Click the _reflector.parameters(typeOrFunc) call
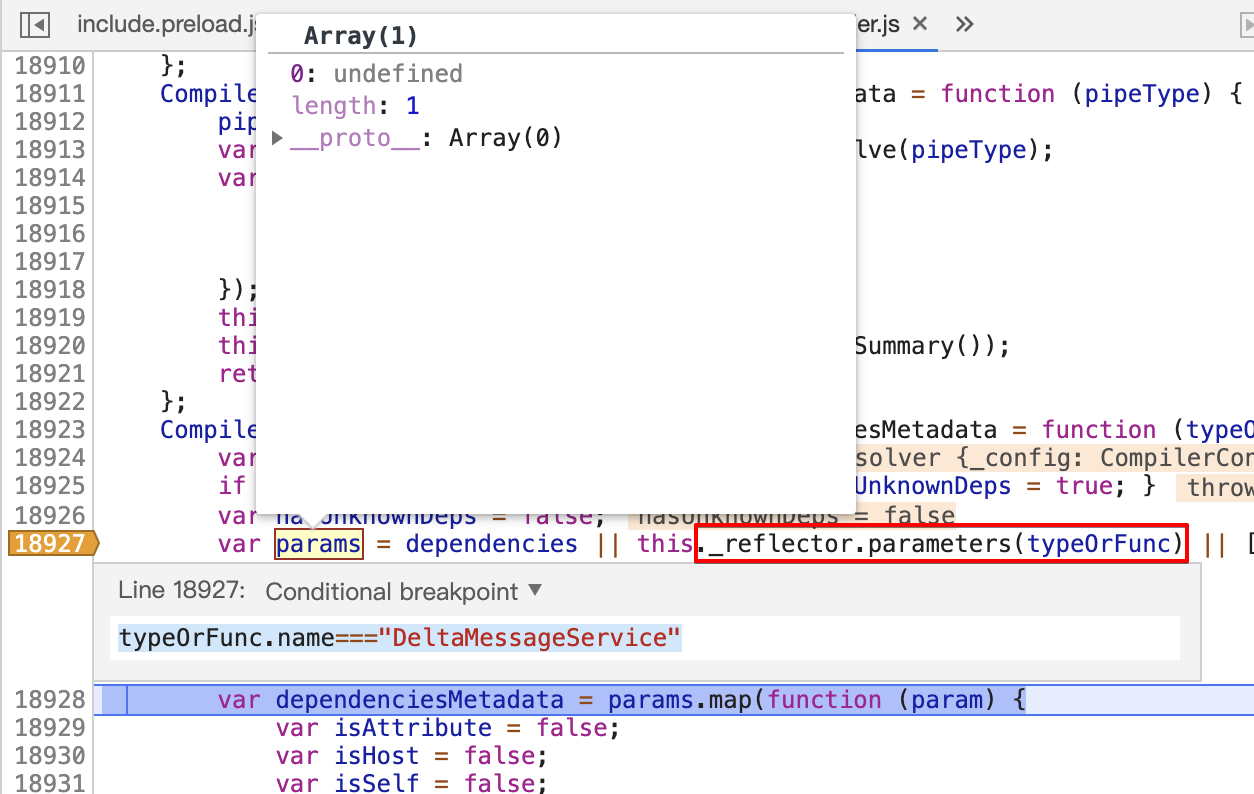This screenshot has height=794, width=1254. pyautogui.click(x=940, y=544)
